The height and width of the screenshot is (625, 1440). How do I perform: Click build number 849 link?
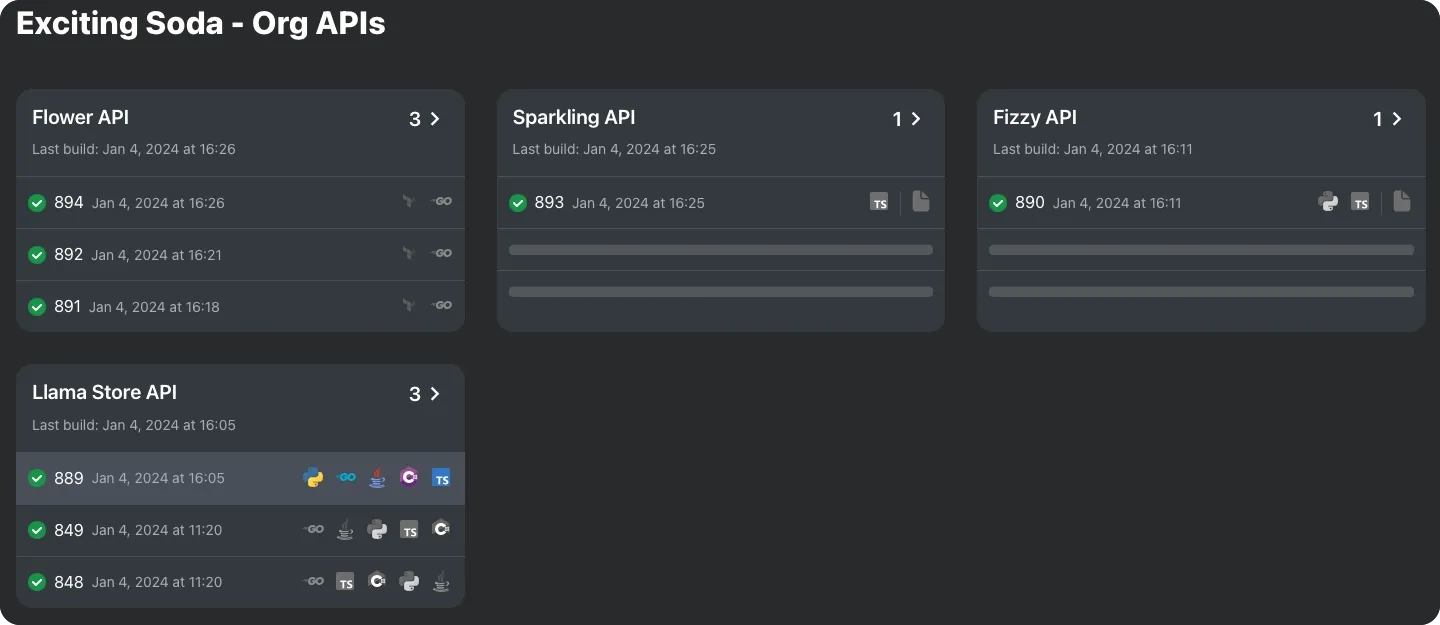[x=69, y=530]
